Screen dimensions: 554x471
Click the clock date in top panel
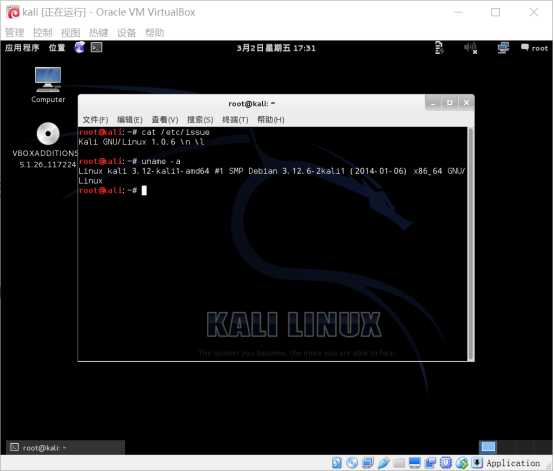[276, 48]
